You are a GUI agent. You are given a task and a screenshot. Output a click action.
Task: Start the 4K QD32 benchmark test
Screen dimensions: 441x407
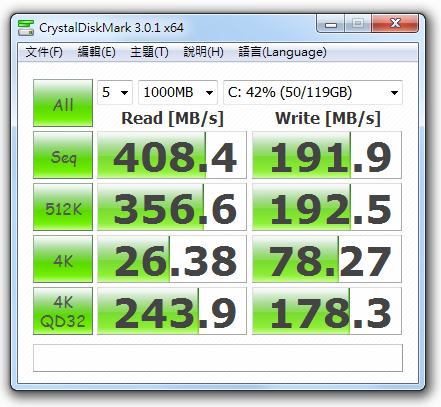click(63, 311)
